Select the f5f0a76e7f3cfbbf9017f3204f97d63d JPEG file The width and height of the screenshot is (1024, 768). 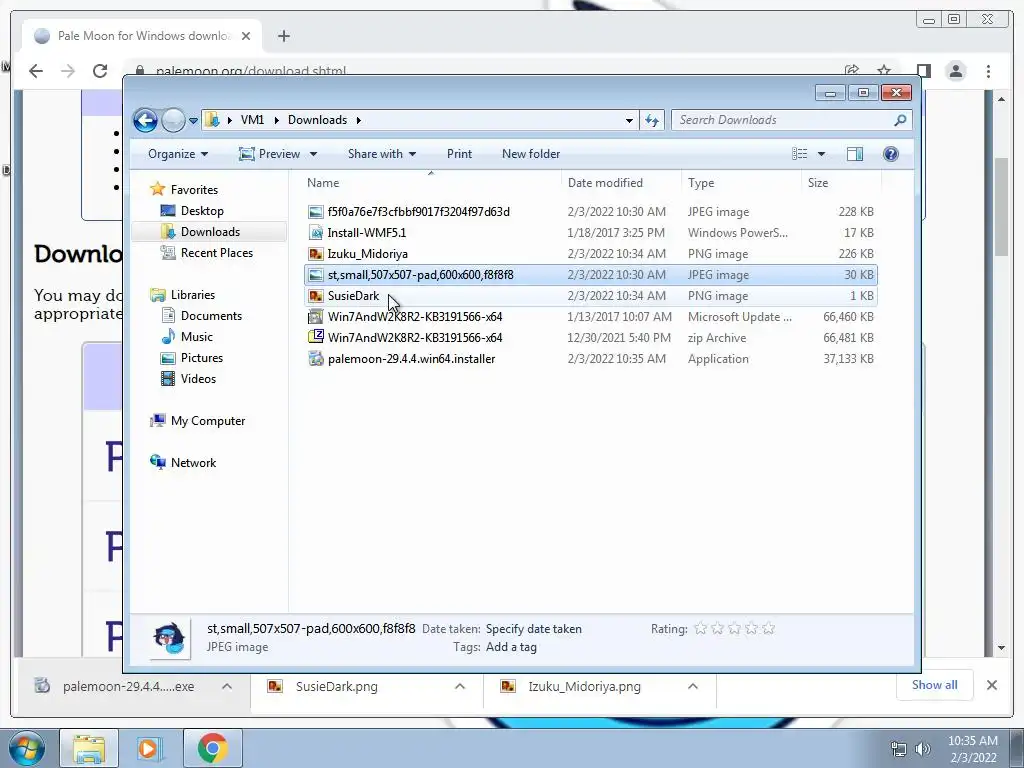(x=590, y=212)
